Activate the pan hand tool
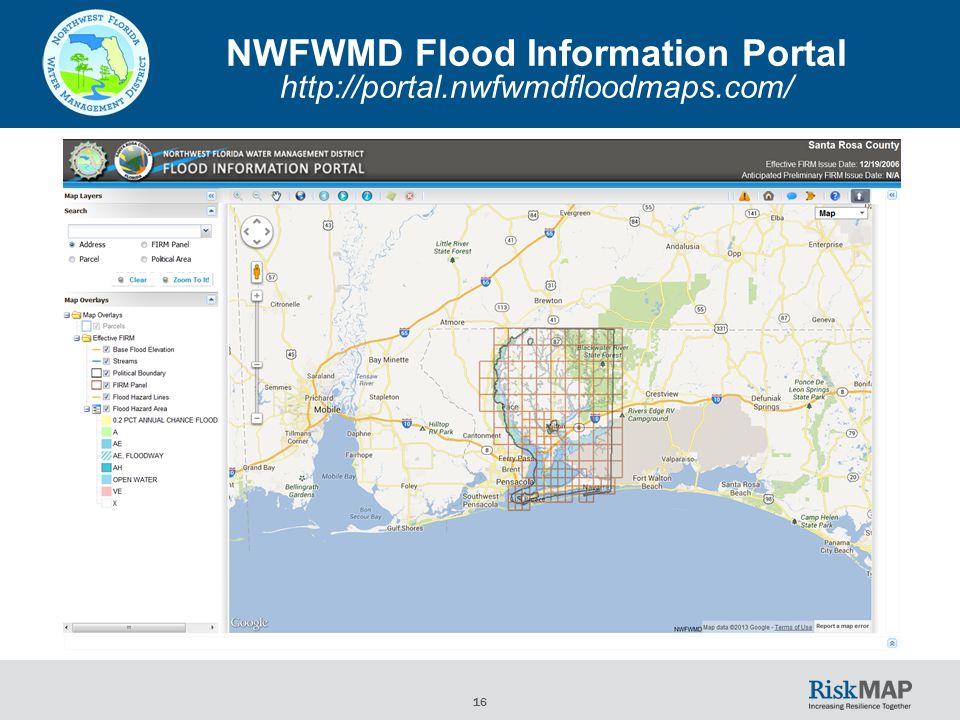 276,196
